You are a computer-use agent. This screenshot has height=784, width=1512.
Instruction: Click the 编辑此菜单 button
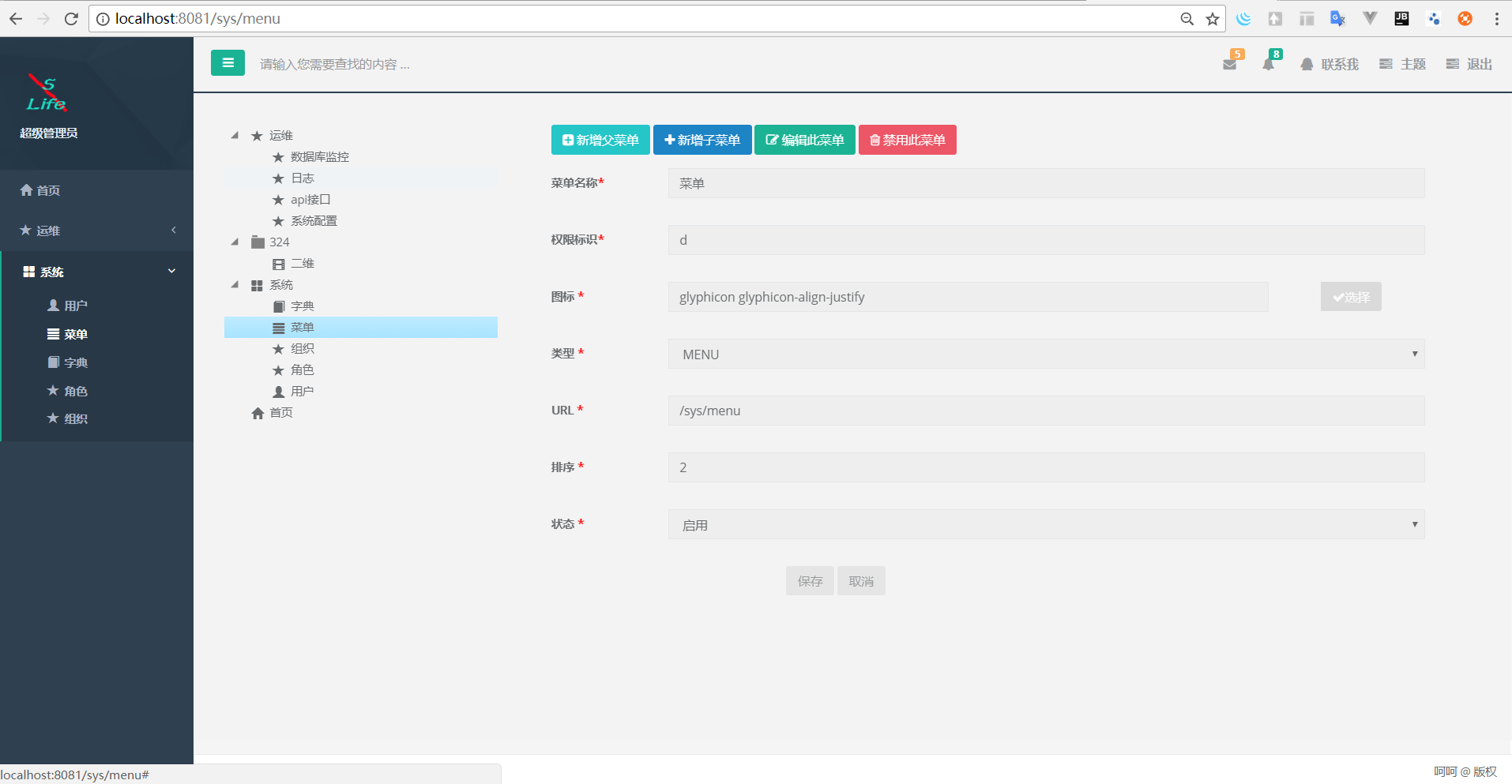pyautogui.click(x=805, y=140)
